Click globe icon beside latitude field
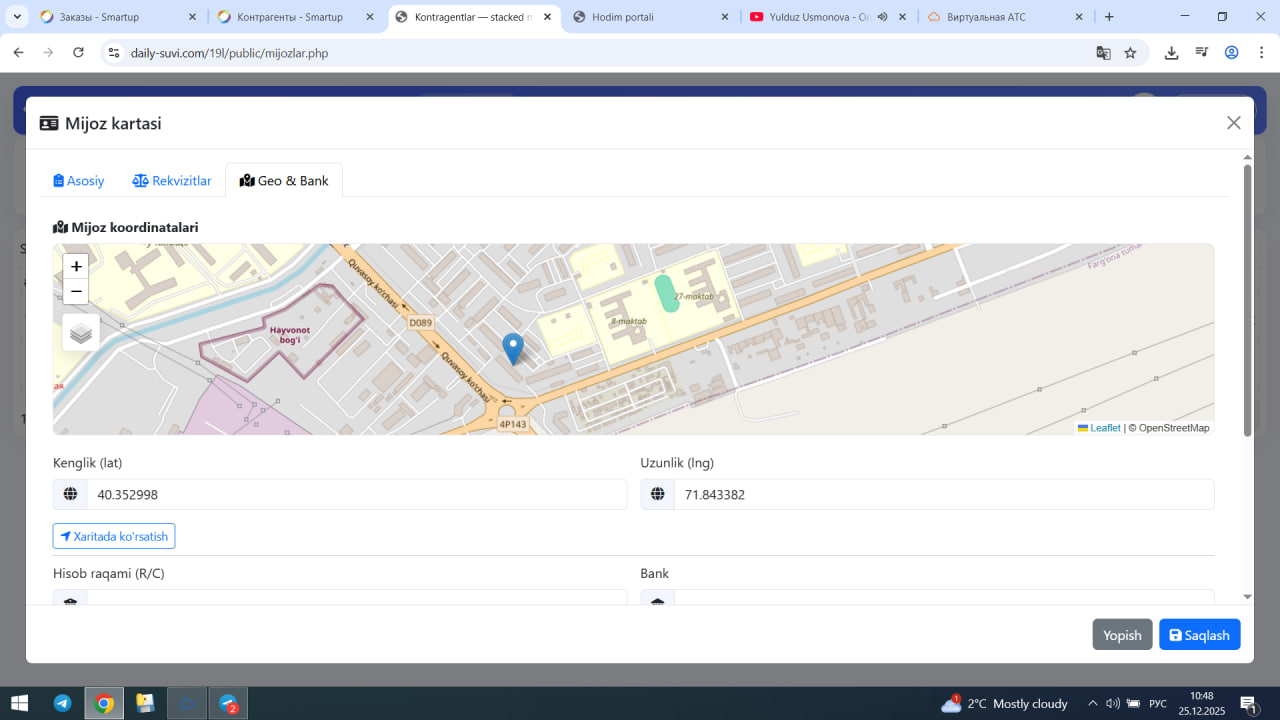1280x720 pixels. [x=70, y=494]
